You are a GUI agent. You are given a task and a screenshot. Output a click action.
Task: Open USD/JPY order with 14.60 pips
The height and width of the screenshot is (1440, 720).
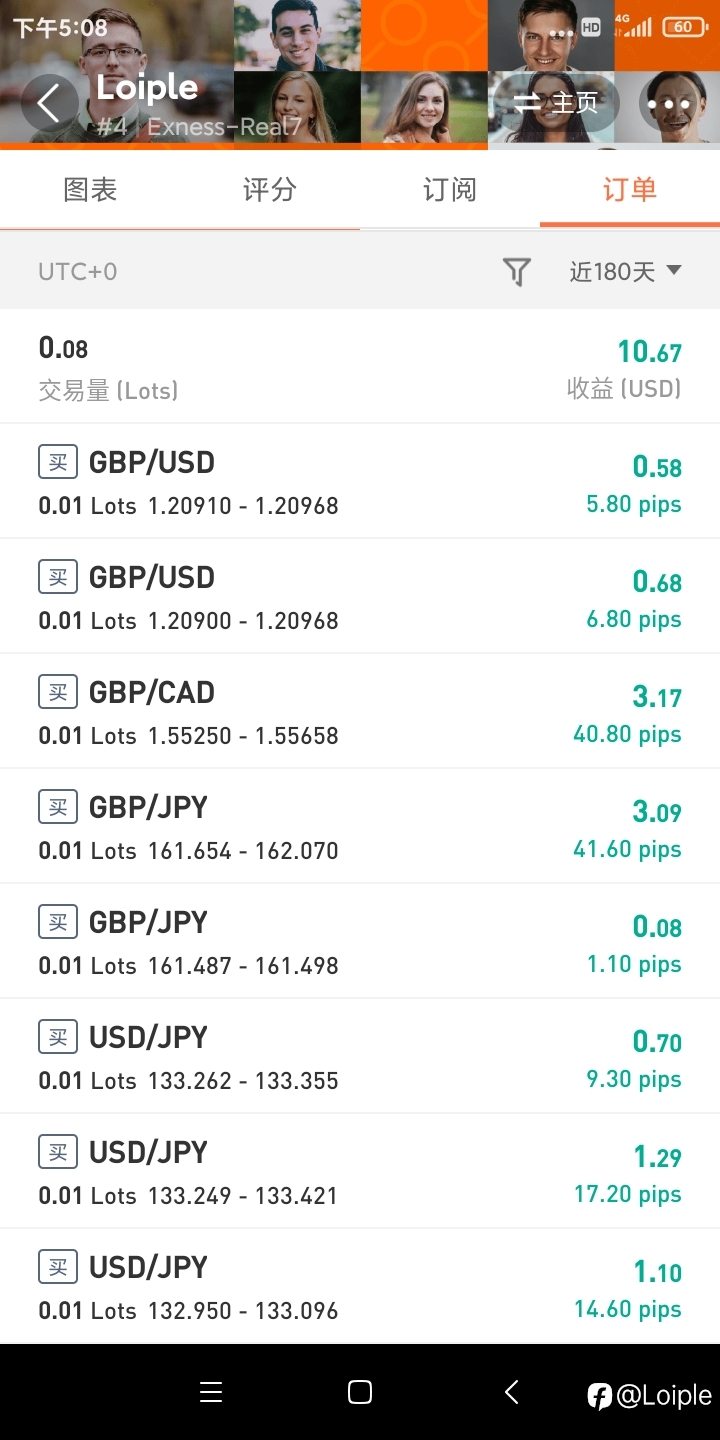[x=360, y=1286]
